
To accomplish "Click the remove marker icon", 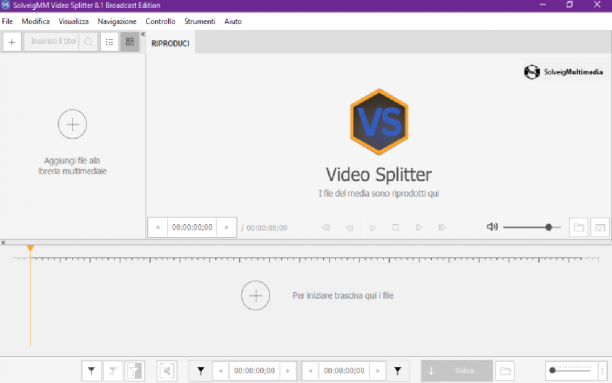I will [113, 371].
